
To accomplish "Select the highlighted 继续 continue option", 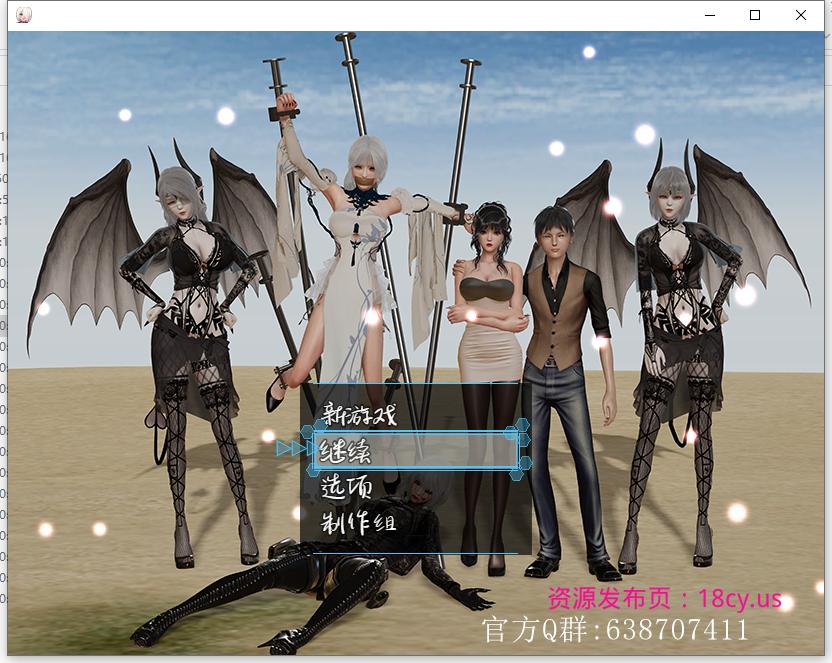I will (415, 450).
